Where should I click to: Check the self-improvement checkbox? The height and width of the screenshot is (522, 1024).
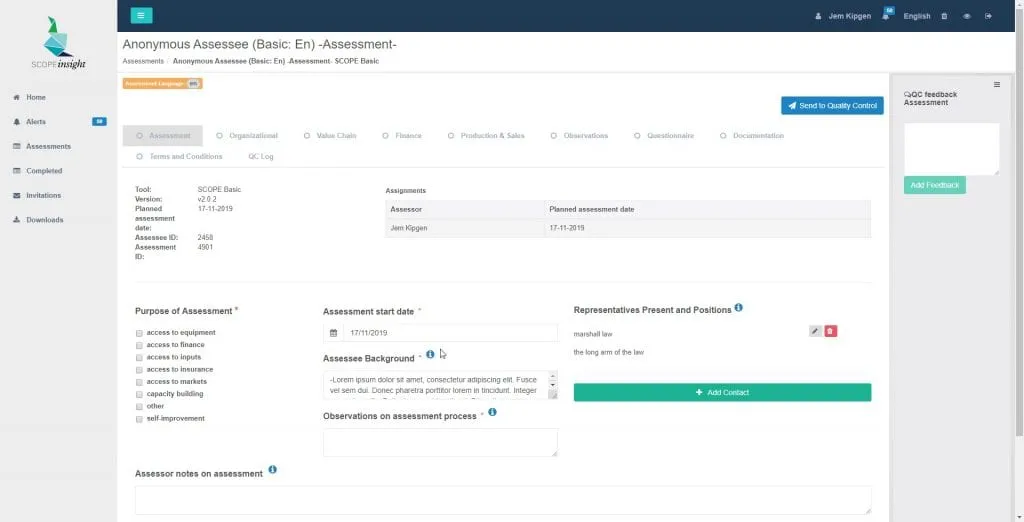pyautogui.click(x=139, y=419)
